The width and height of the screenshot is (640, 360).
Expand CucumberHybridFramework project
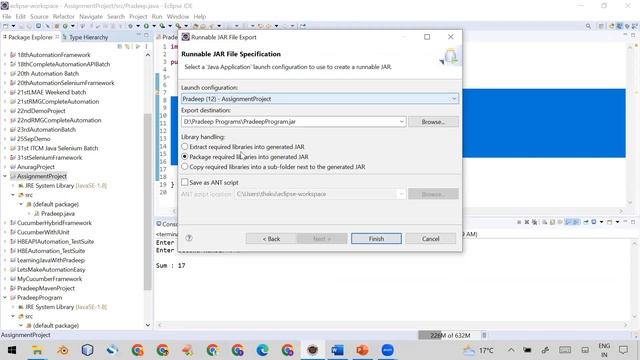point(5,223)
